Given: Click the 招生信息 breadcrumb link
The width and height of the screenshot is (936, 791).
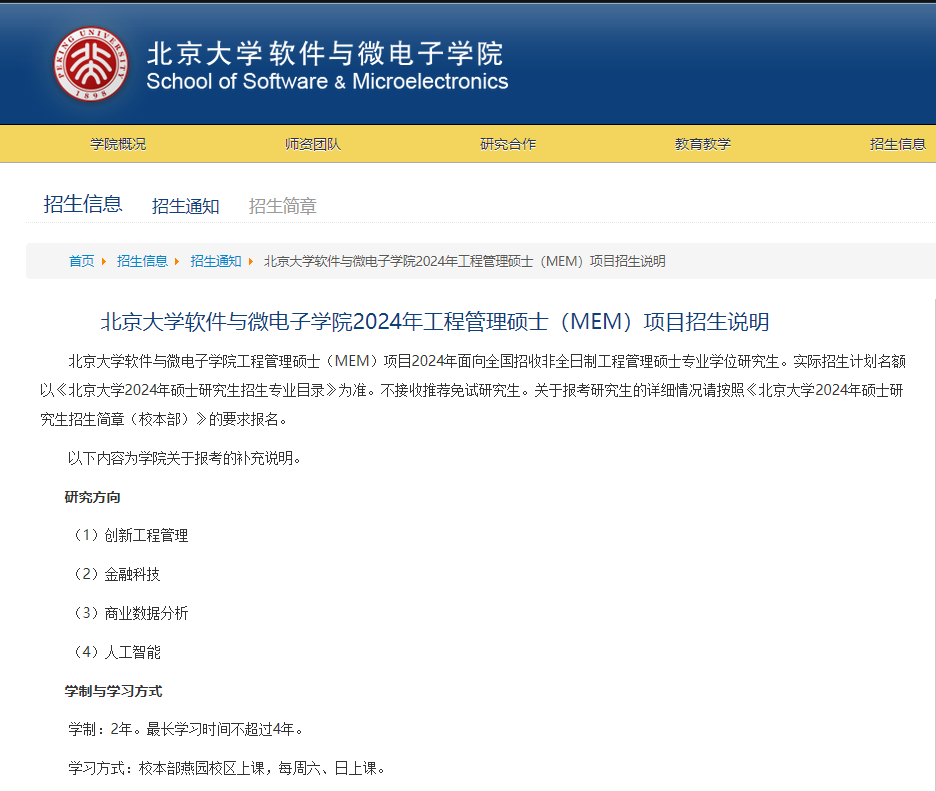Looking at the screenshot, I should pyautogui.click(x=142, y=261).
